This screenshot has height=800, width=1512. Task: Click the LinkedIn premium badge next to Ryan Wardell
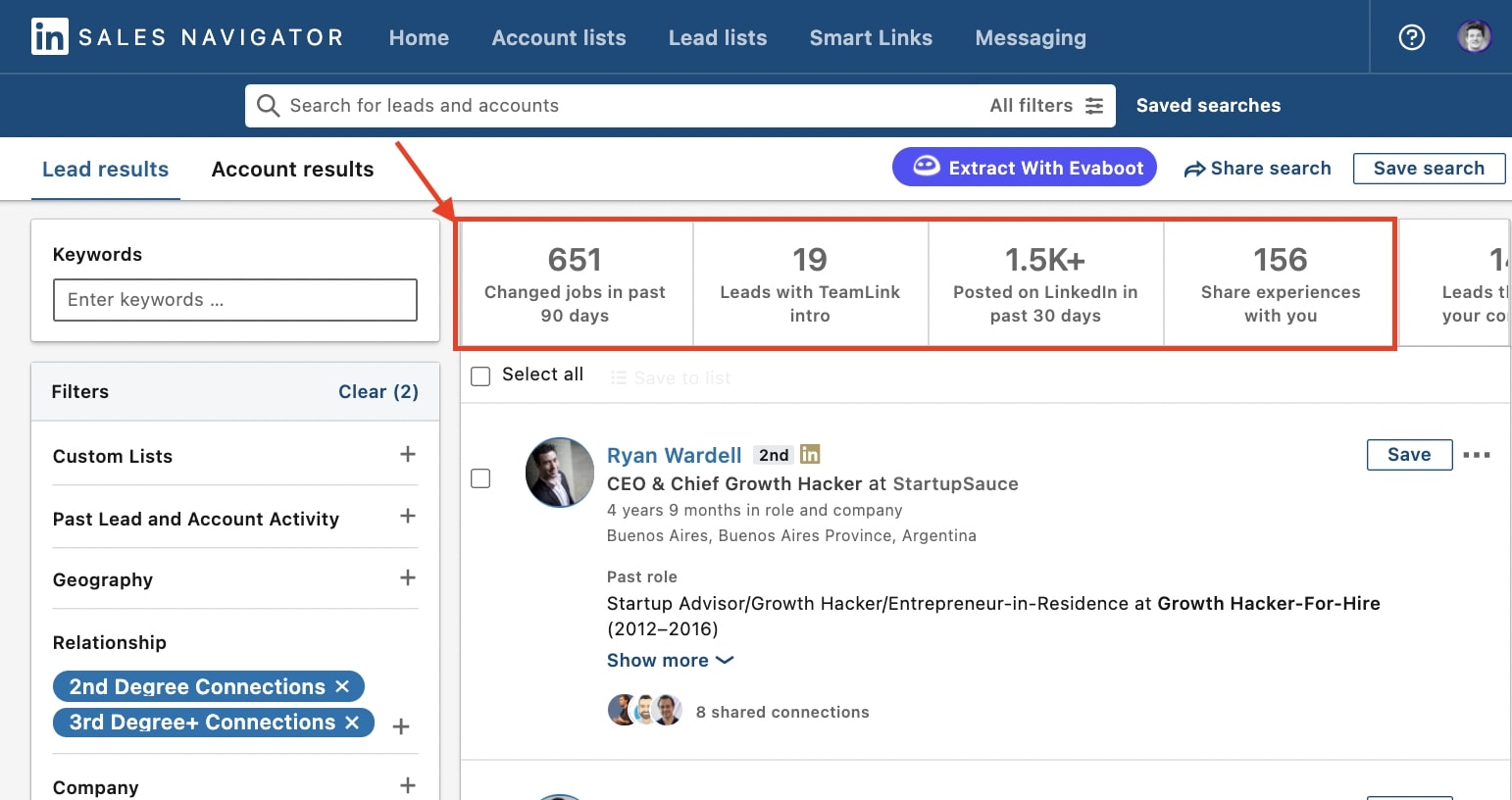pyautogui.click(x=810, y=454)
